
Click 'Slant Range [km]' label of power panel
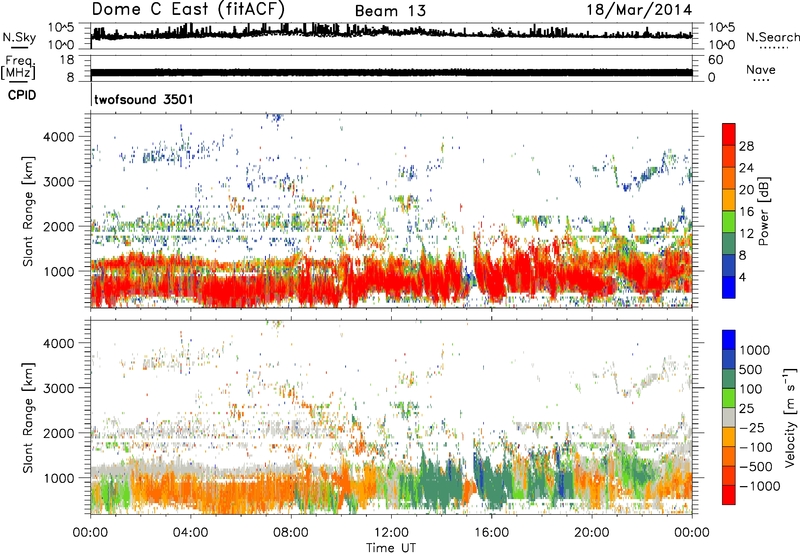coord(28,211)
